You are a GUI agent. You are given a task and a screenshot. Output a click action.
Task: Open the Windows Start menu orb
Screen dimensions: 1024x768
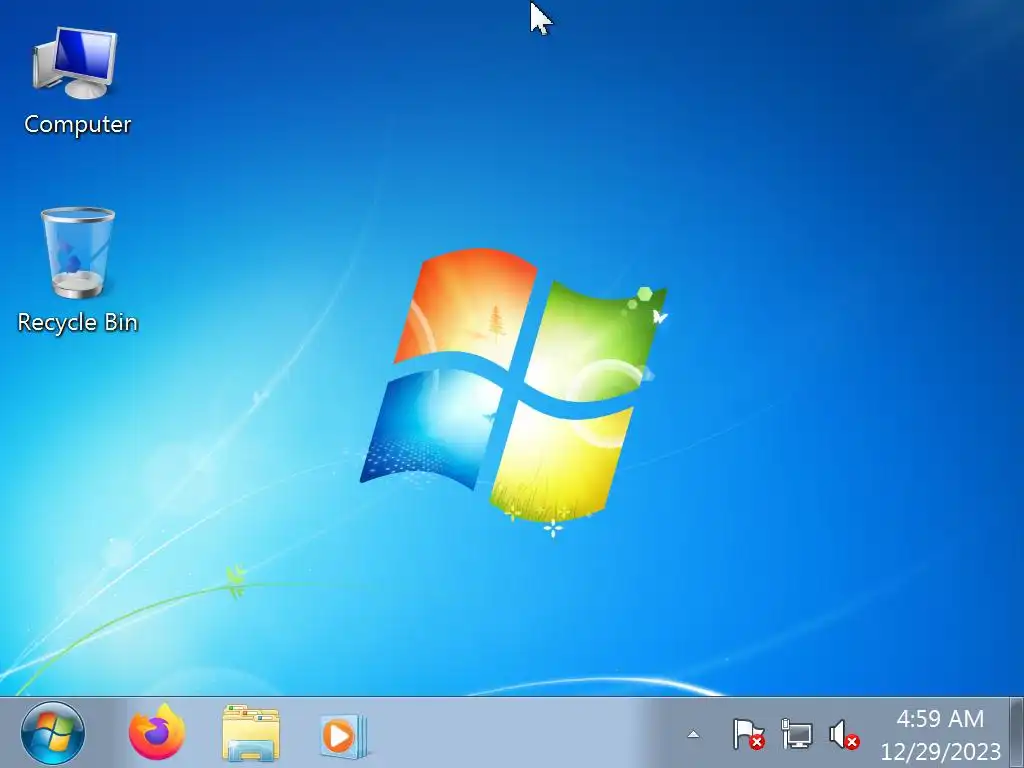tap(52, 733)
